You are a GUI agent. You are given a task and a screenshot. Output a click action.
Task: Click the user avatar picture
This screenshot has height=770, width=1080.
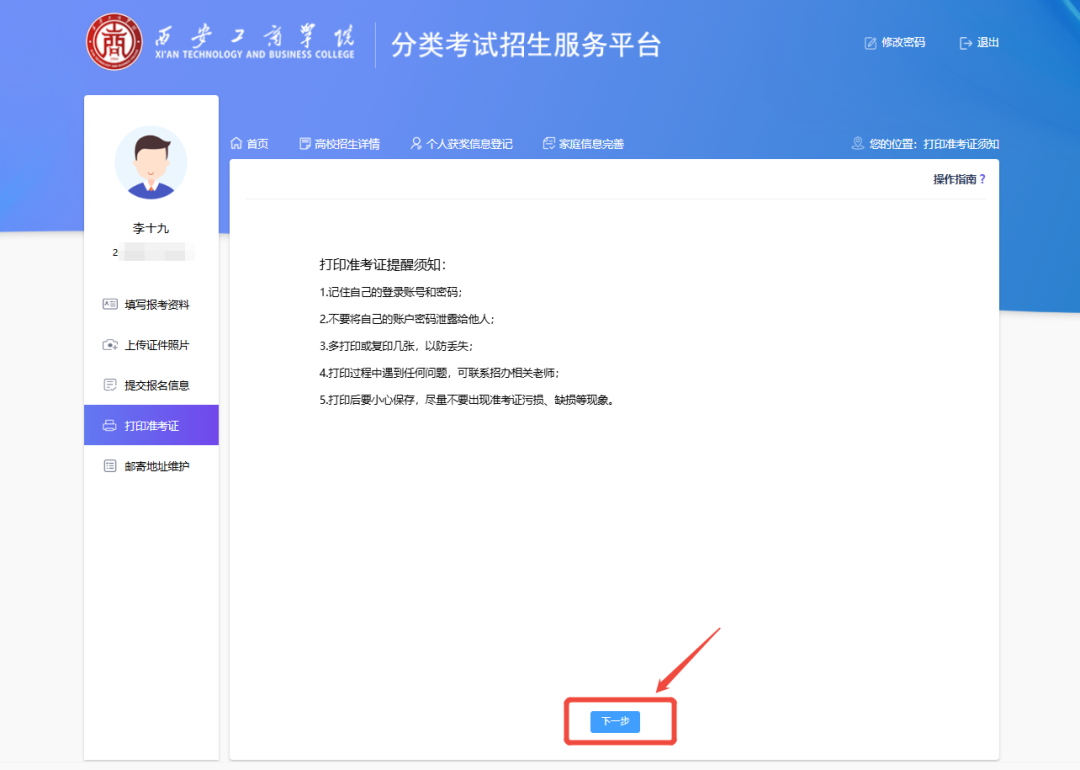tap(150, 163)
